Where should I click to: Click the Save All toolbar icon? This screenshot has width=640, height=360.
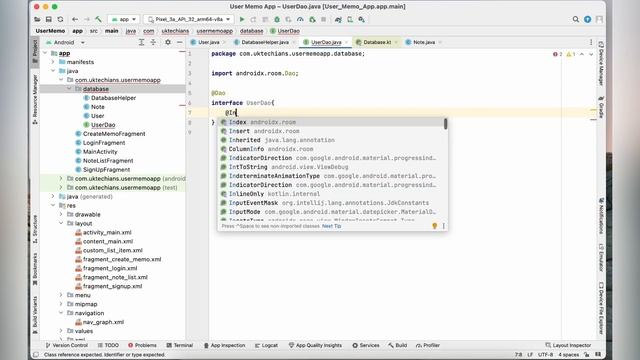tap(49, 19)
